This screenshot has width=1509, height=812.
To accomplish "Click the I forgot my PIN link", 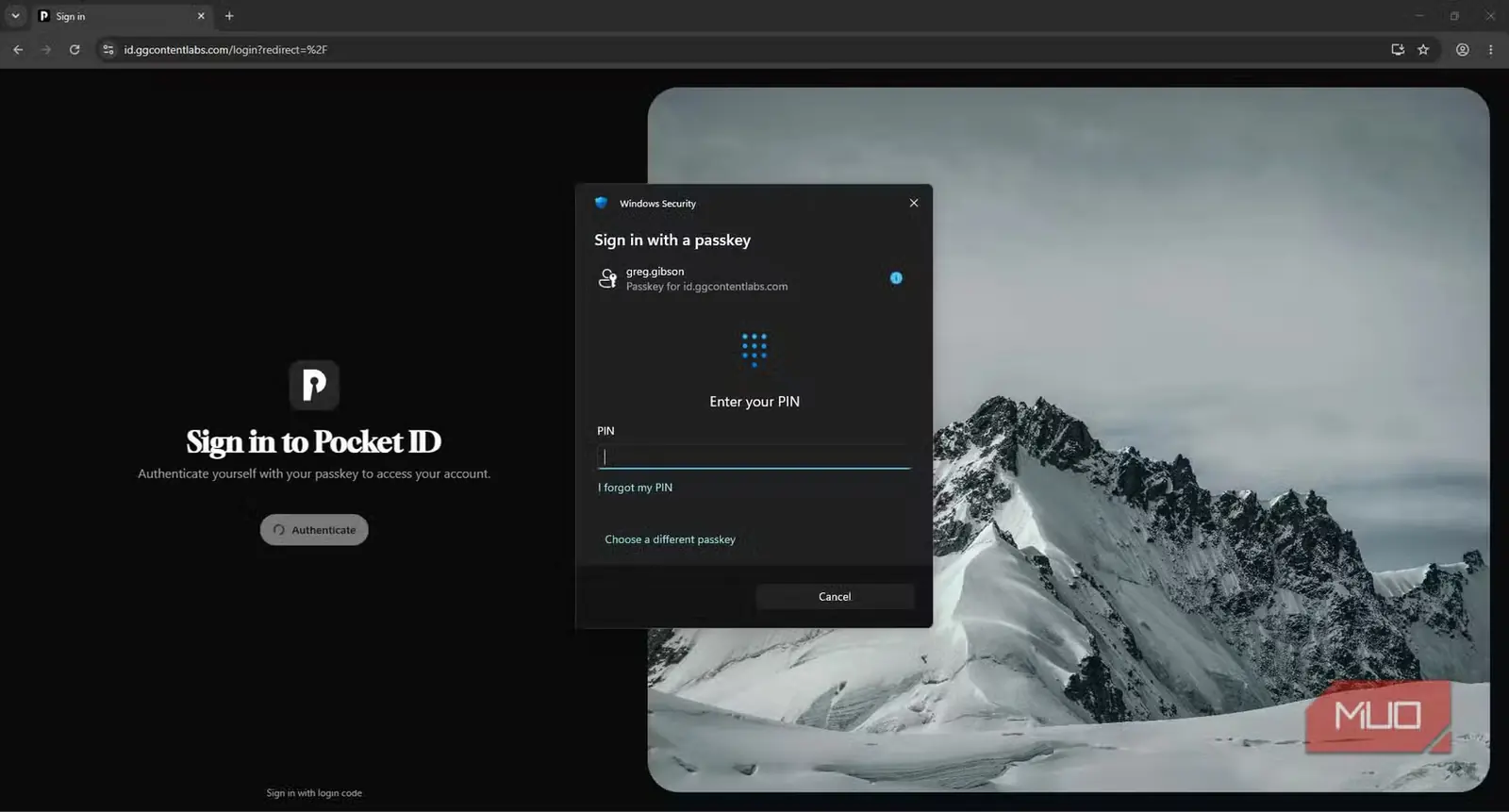I will point(635,488).
